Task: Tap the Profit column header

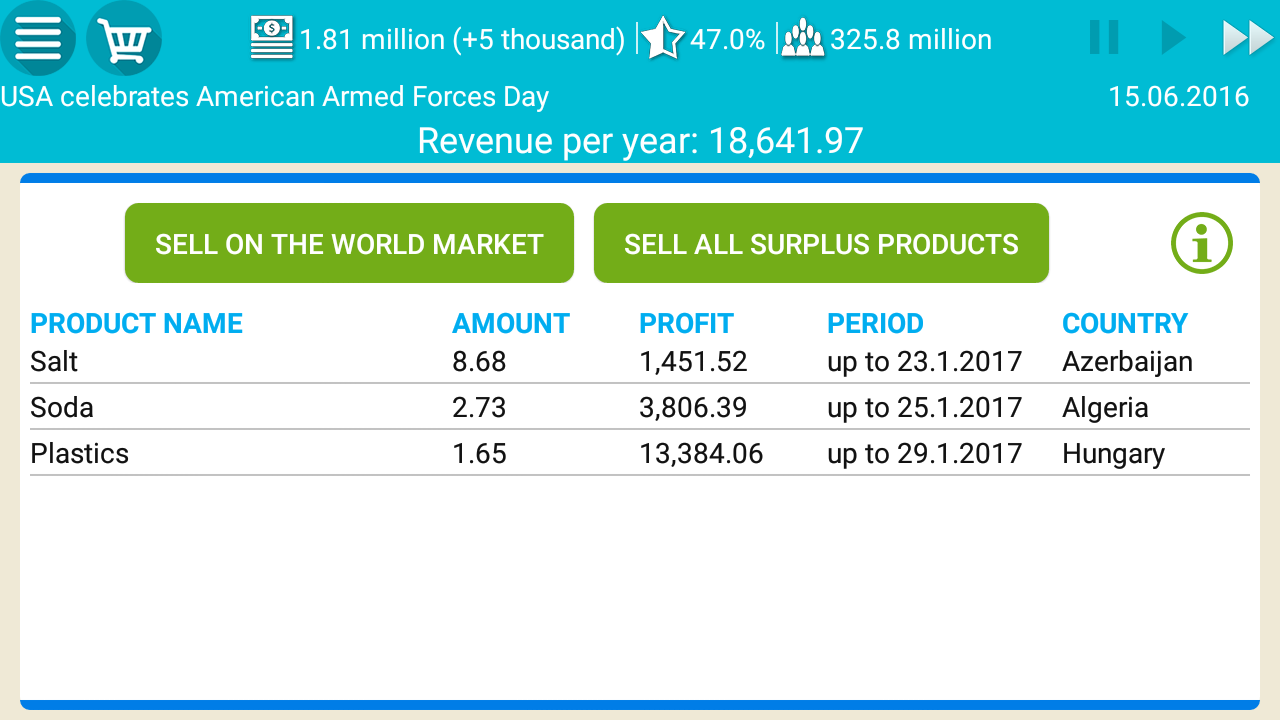Action: click(686, 323)
